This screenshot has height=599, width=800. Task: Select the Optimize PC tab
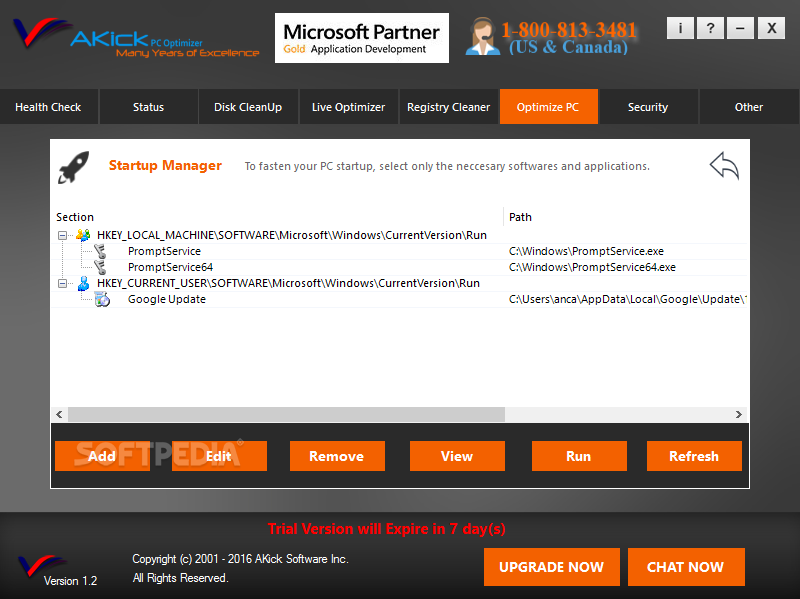click(548, 107)
